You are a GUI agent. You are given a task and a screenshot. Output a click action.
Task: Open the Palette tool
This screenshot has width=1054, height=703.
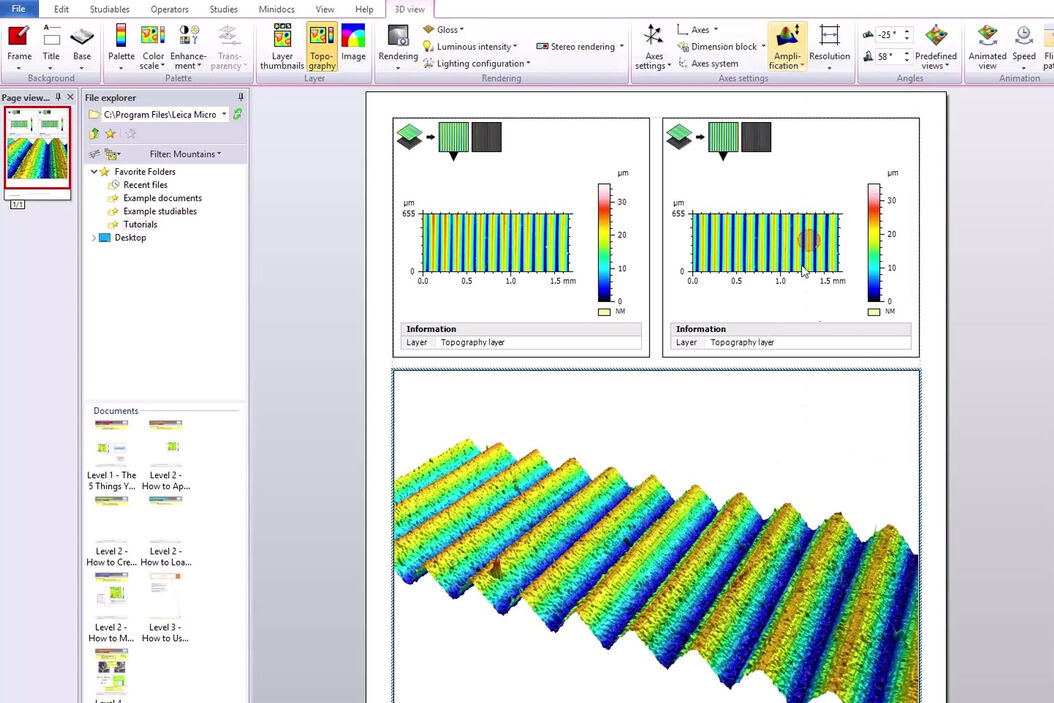click(121, 45)
